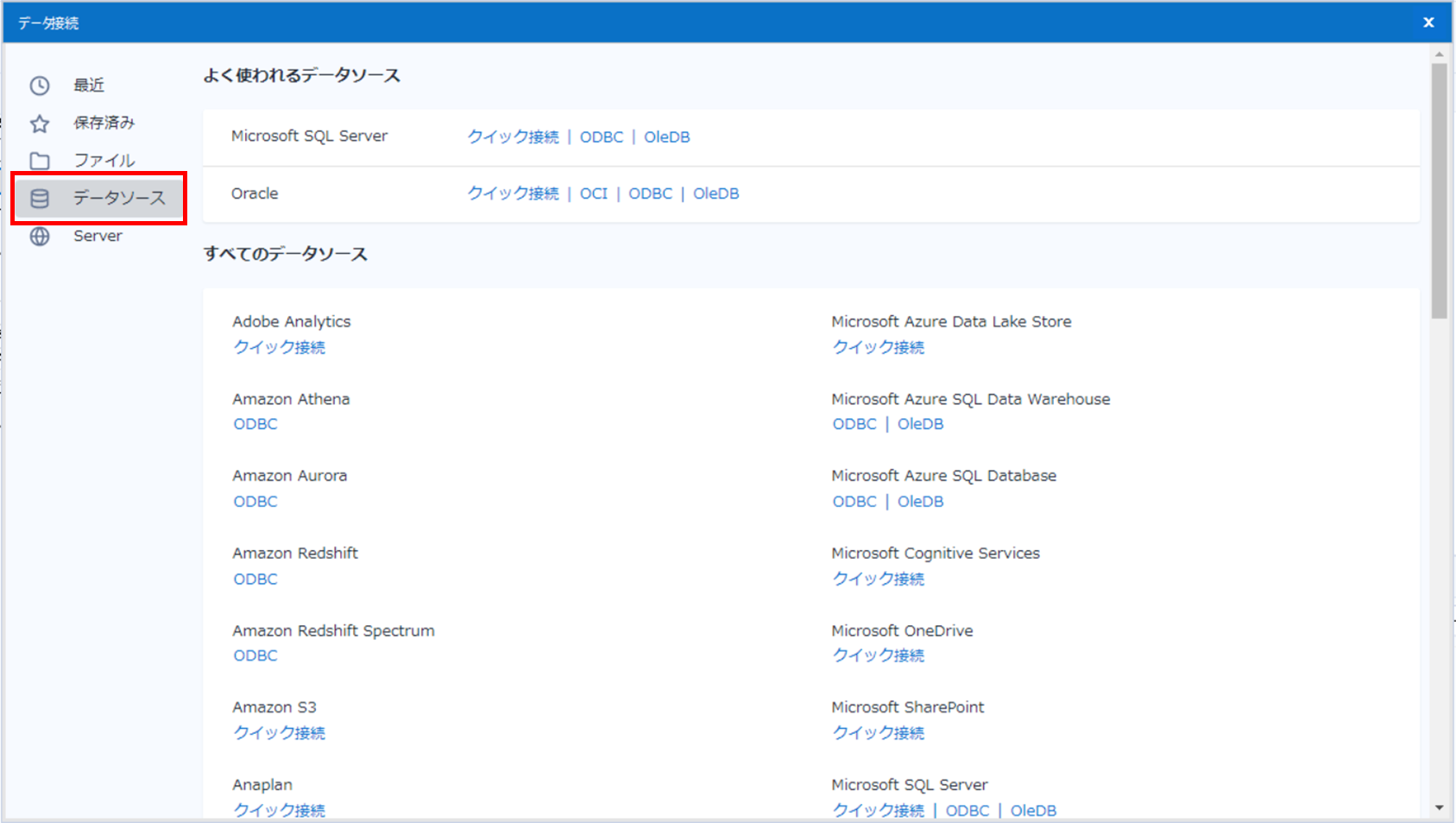The width and height of the screenshot is (1456, 823).
Task: Click the Anaplan name
Action: pos(262,785)
